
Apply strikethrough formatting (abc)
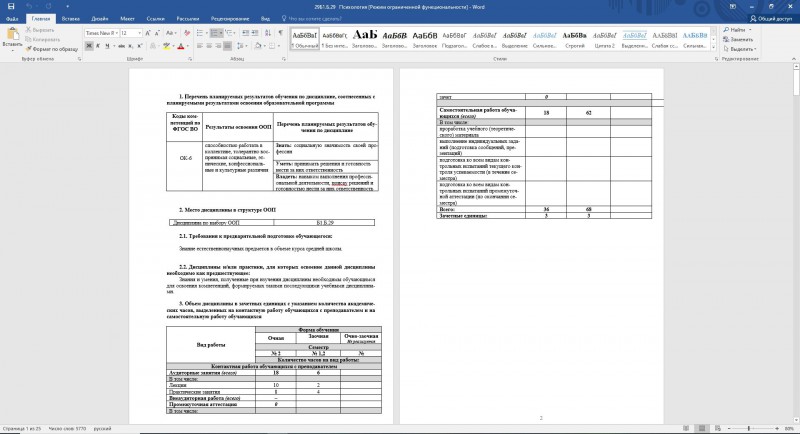click(x=121, y=46)
